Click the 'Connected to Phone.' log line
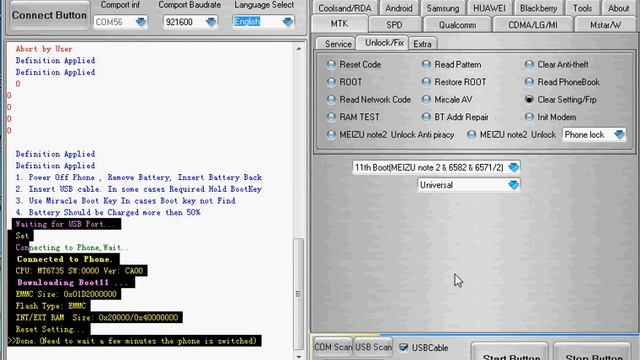Screen dimensions: 640x360 (x=64, y=259)
